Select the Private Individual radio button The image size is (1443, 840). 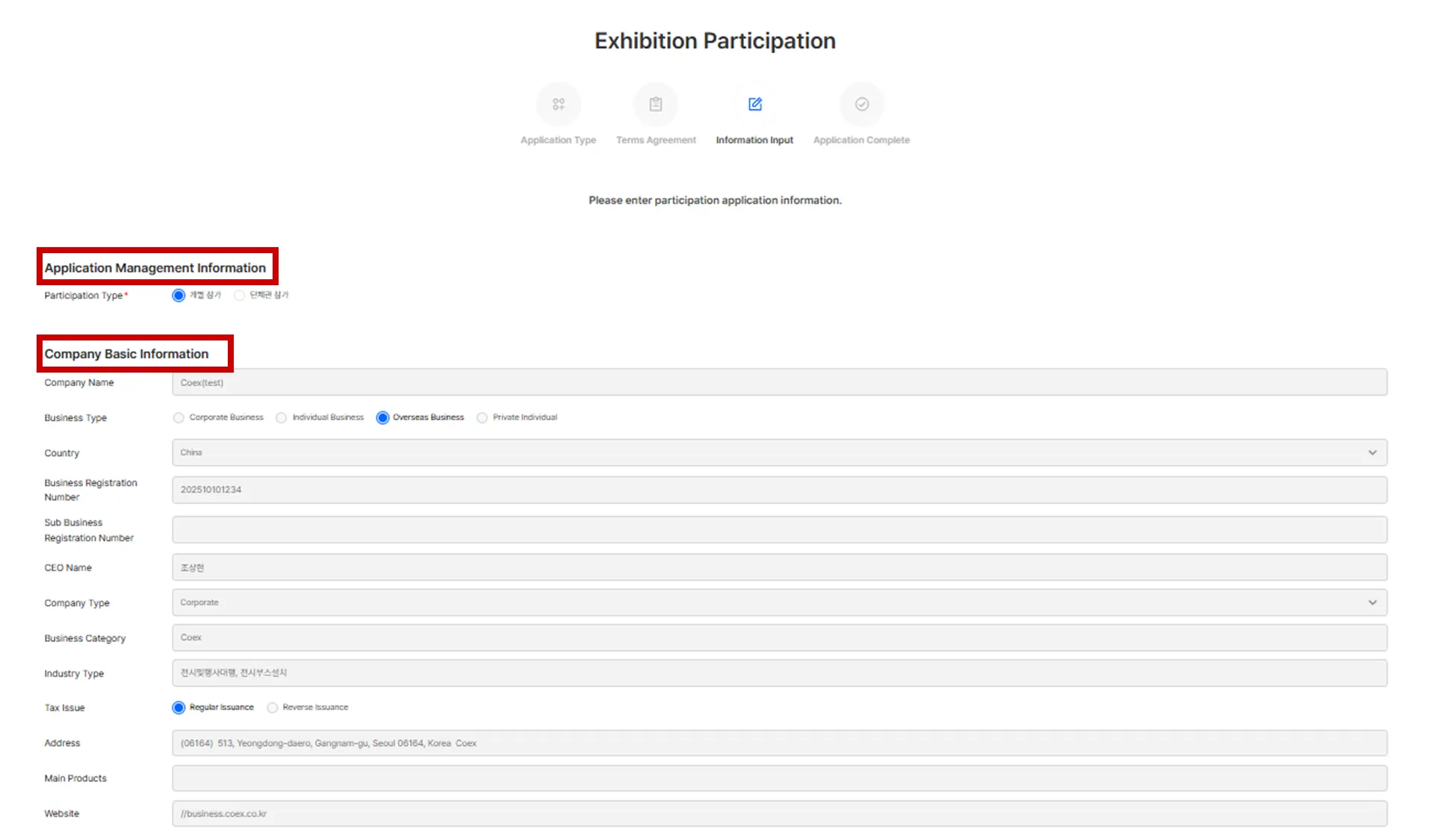pyautogui.click(x=482, y=418)
